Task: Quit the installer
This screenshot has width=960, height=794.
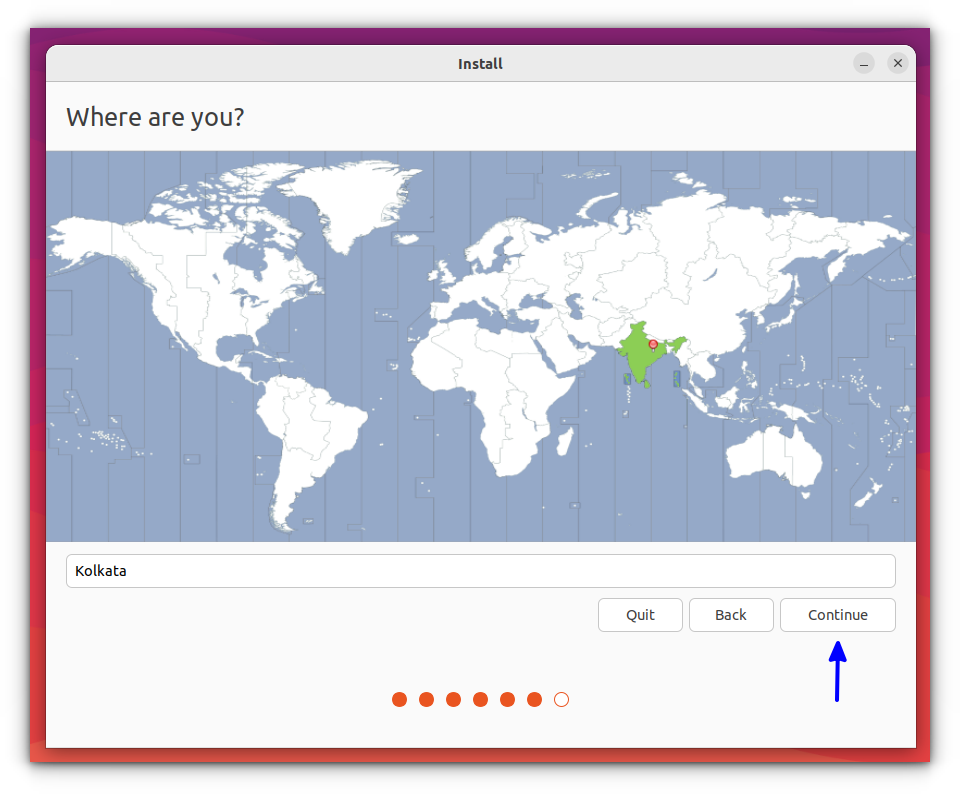Action: click(x=640, y=615)
